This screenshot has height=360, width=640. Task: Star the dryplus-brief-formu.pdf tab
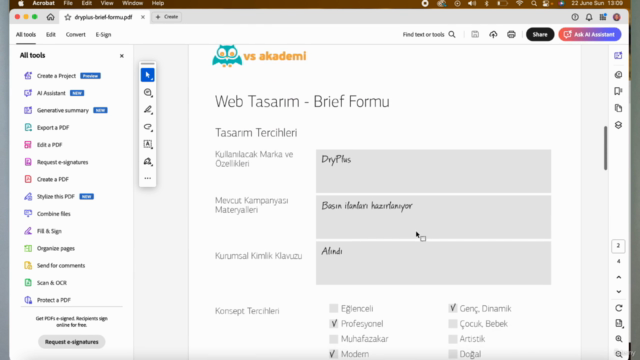pos(68,17)
